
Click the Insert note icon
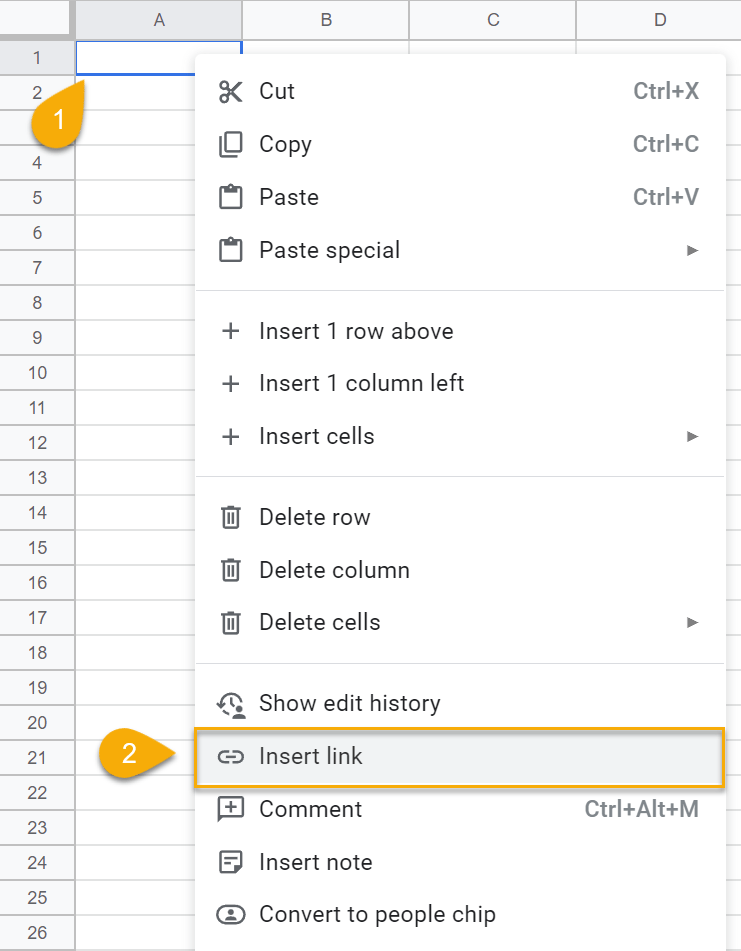[x=231, y=862]
